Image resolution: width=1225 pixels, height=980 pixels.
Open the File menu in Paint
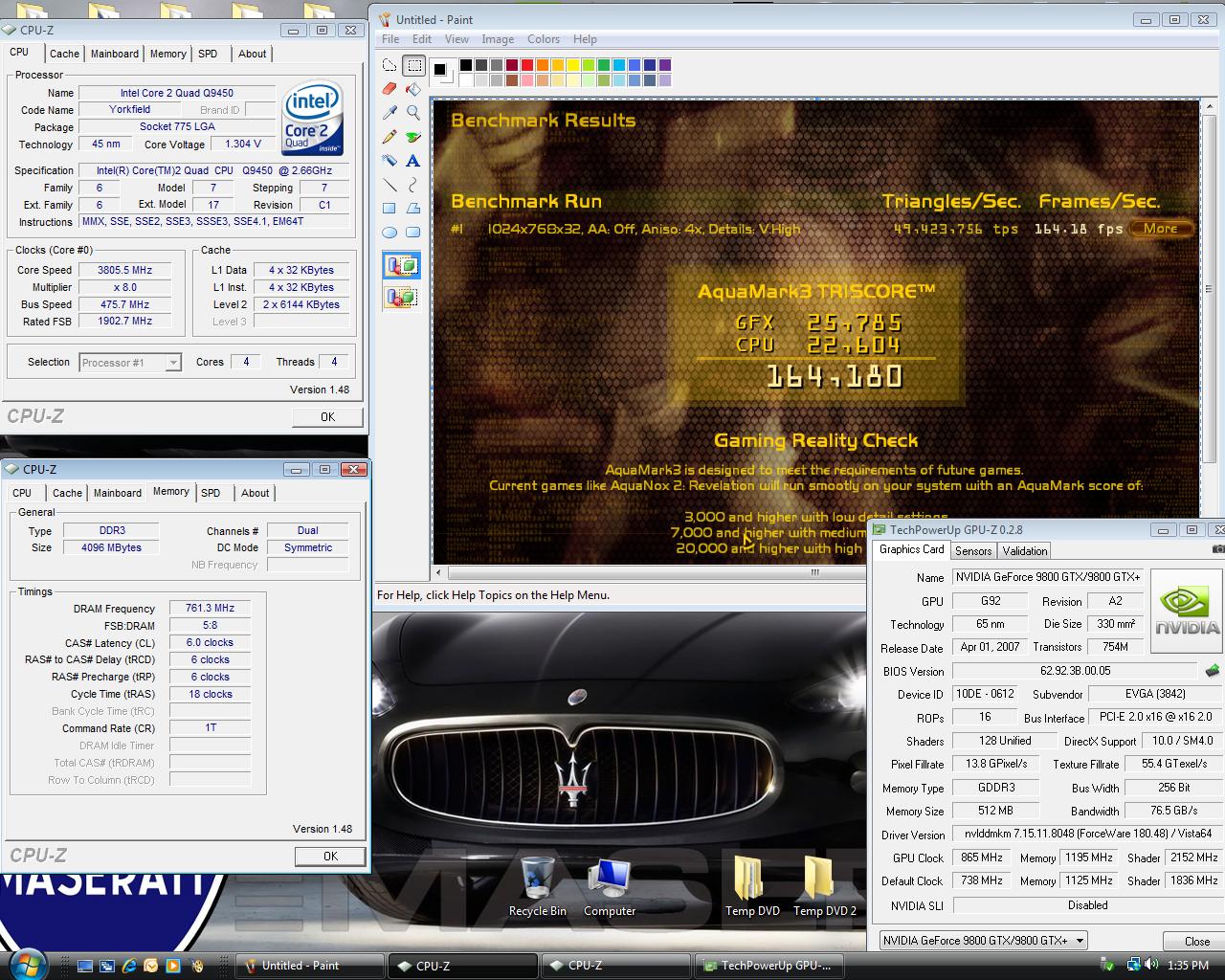point(390,39)
